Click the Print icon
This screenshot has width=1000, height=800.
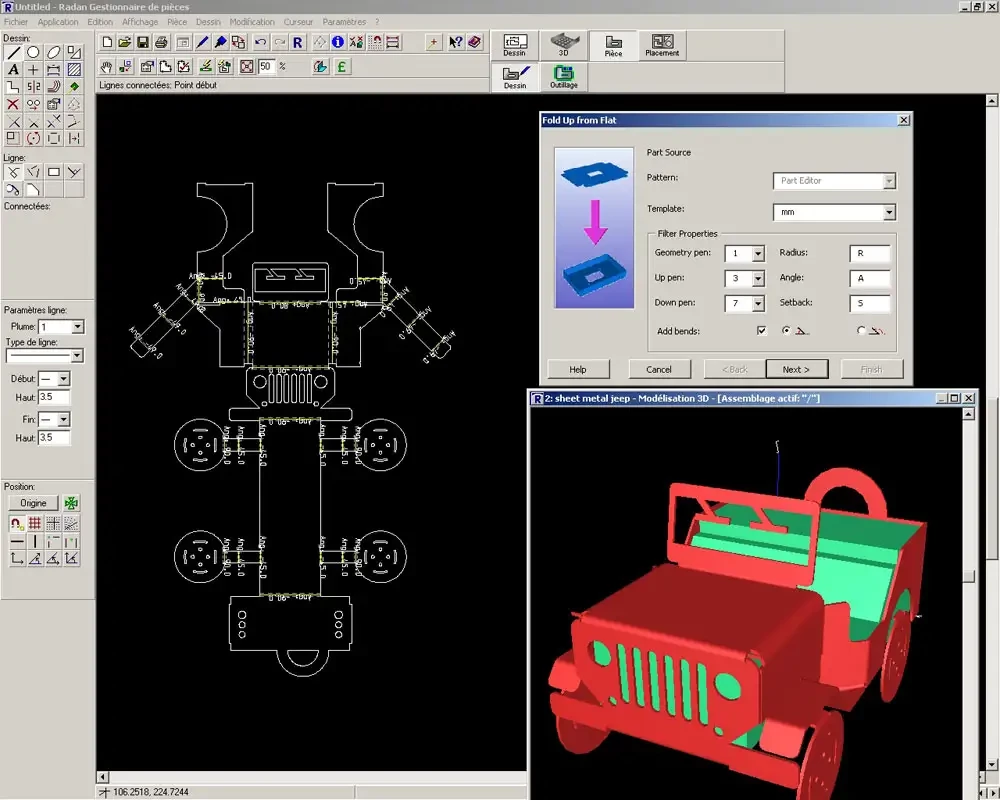pyautogui.click(x=161, y=42)
